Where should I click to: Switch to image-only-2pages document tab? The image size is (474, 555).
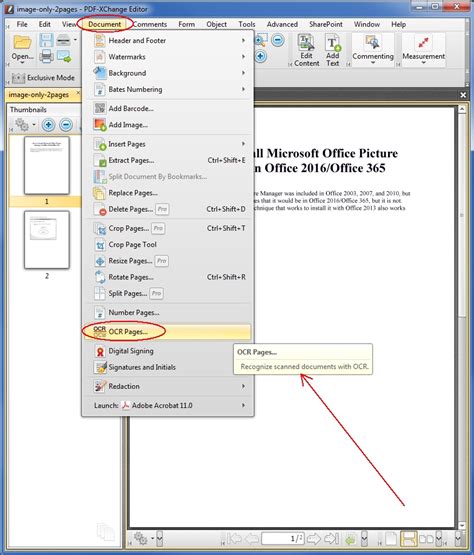click(39, 95)
